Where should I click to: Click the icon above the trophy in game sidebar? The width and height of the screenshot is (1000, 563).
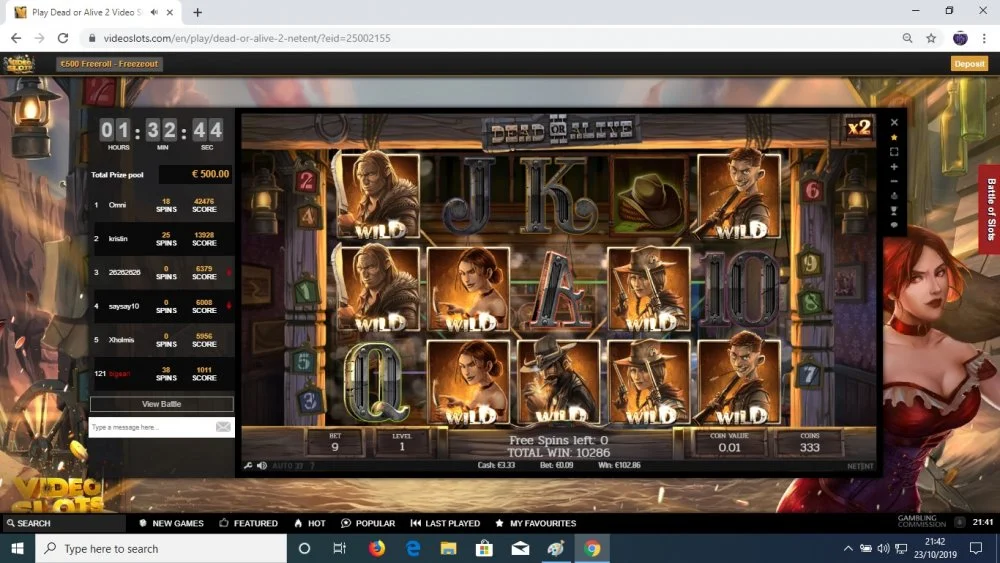[x=894, y=196]
